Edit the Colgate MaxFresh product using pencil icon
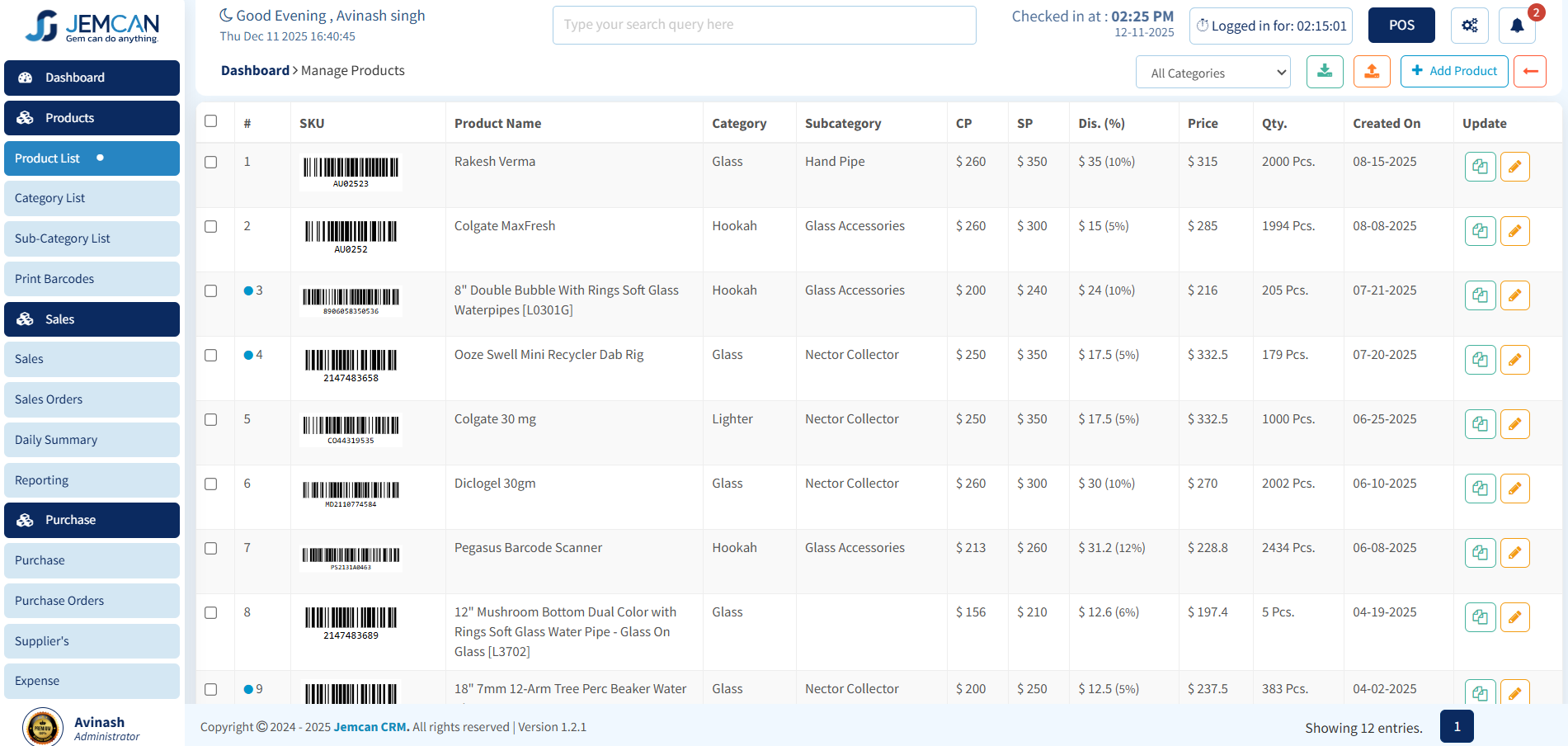1568x746 pixels. click(1514, 231)
